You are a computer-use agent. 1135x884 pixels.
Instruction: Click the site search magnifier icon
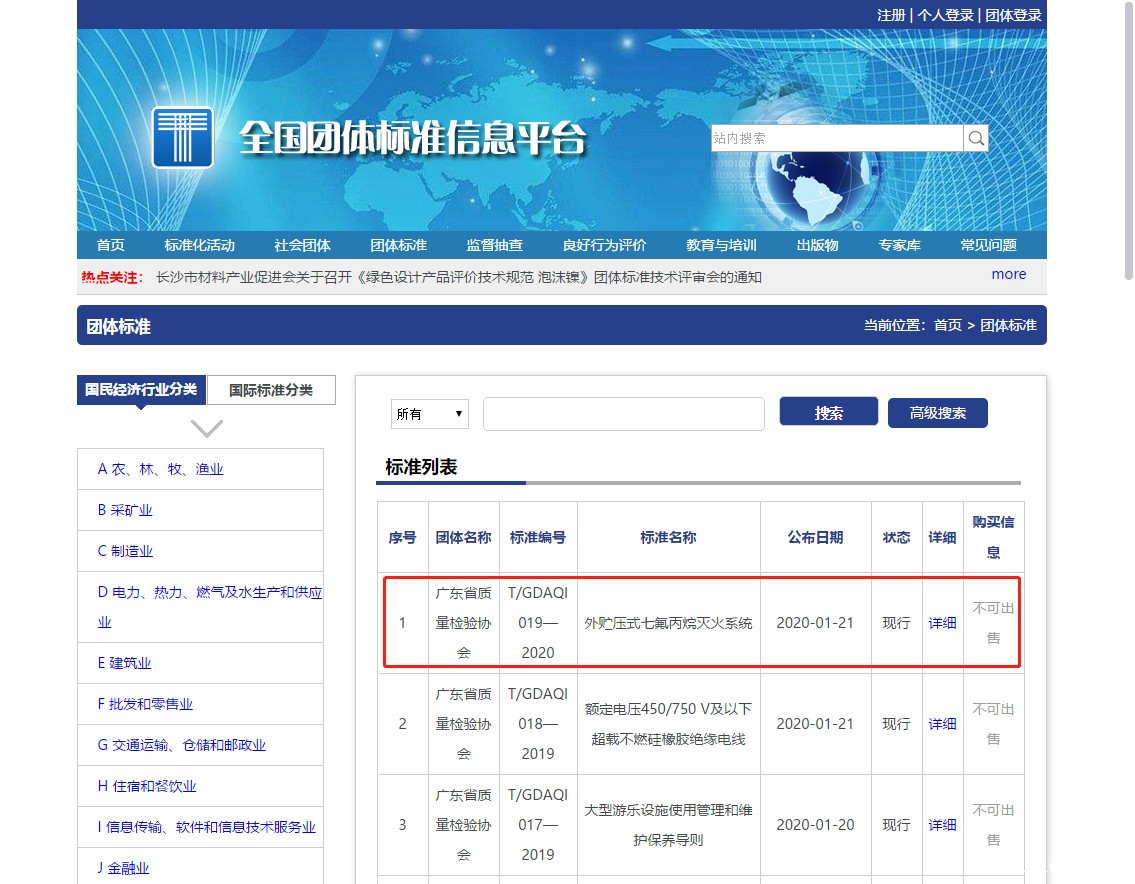point(976,137)
